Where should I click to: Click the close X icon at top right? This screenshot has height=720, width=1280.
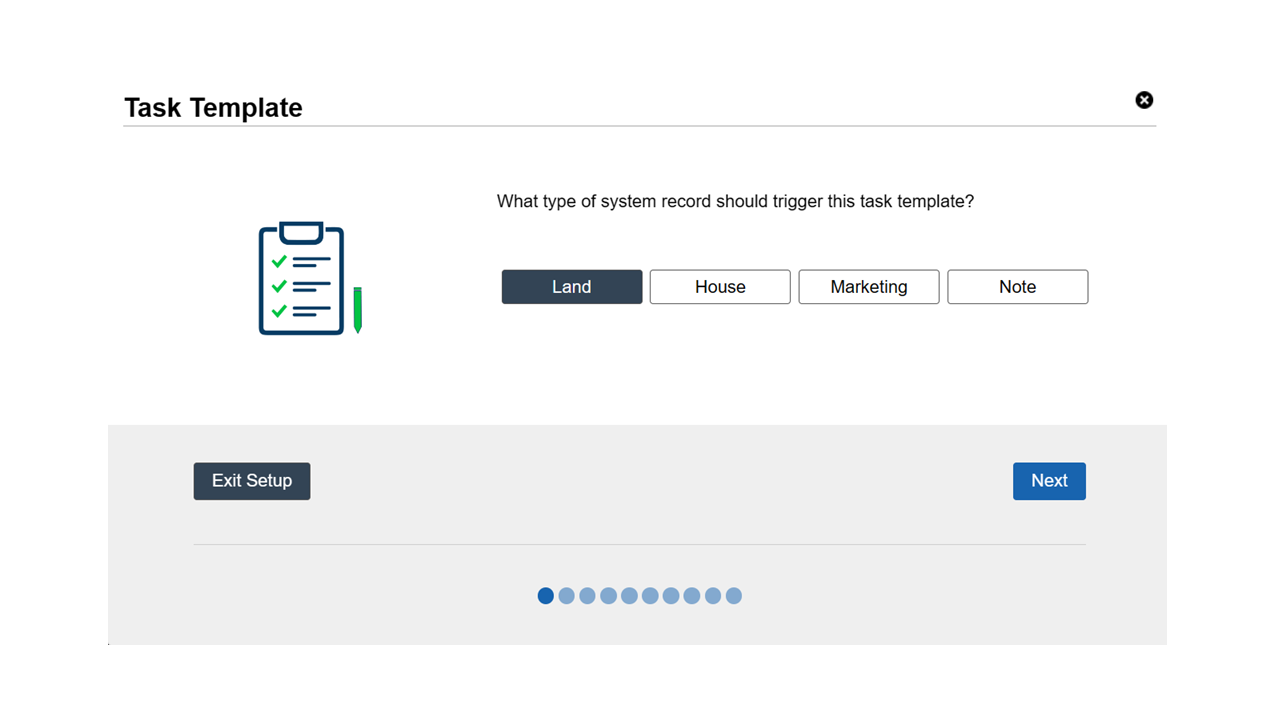click(x=1144, y=100)
